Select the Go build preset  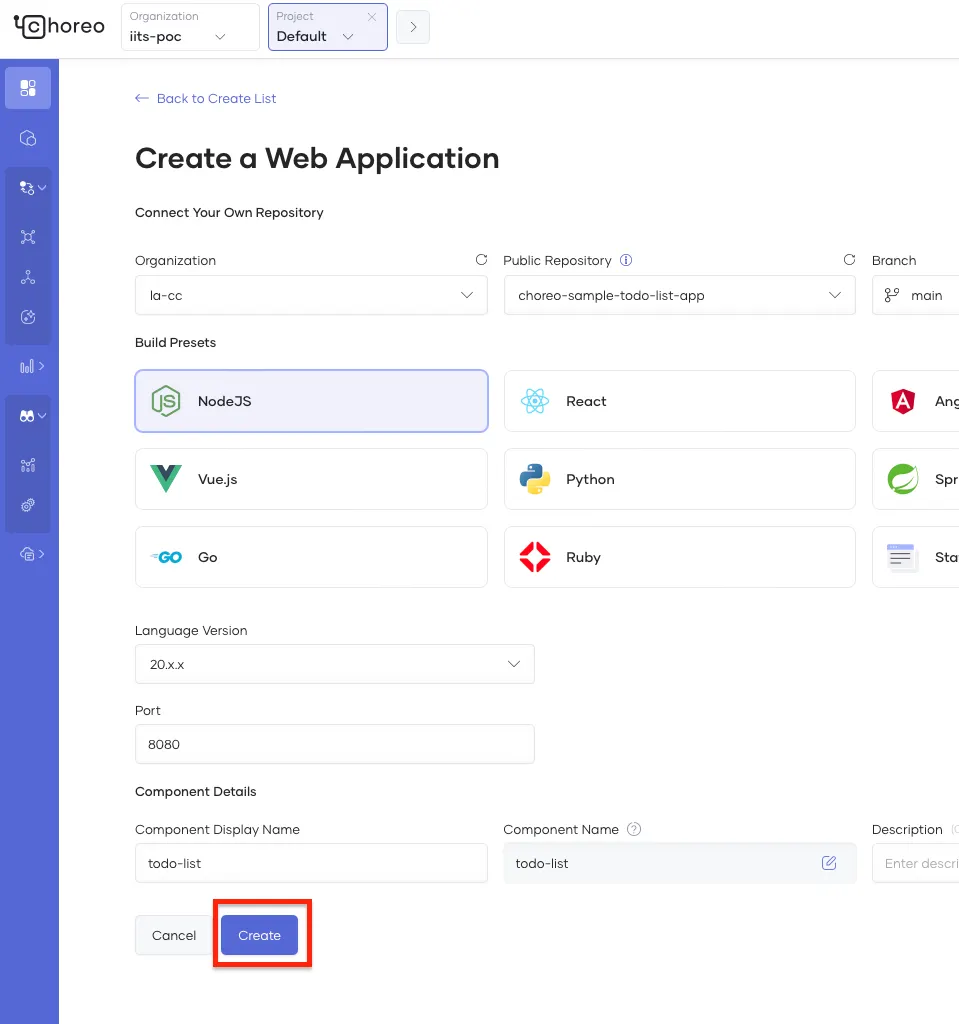click(311, 557)
